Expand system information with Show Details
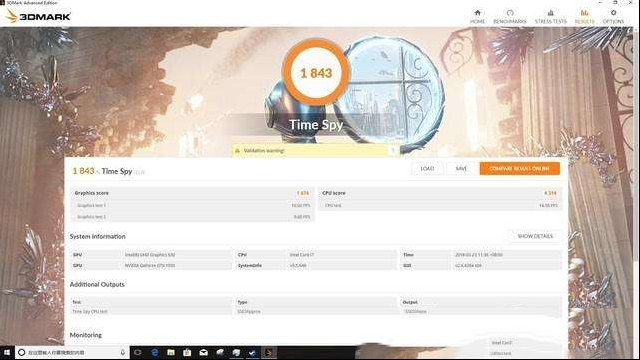 pos(535,236)
